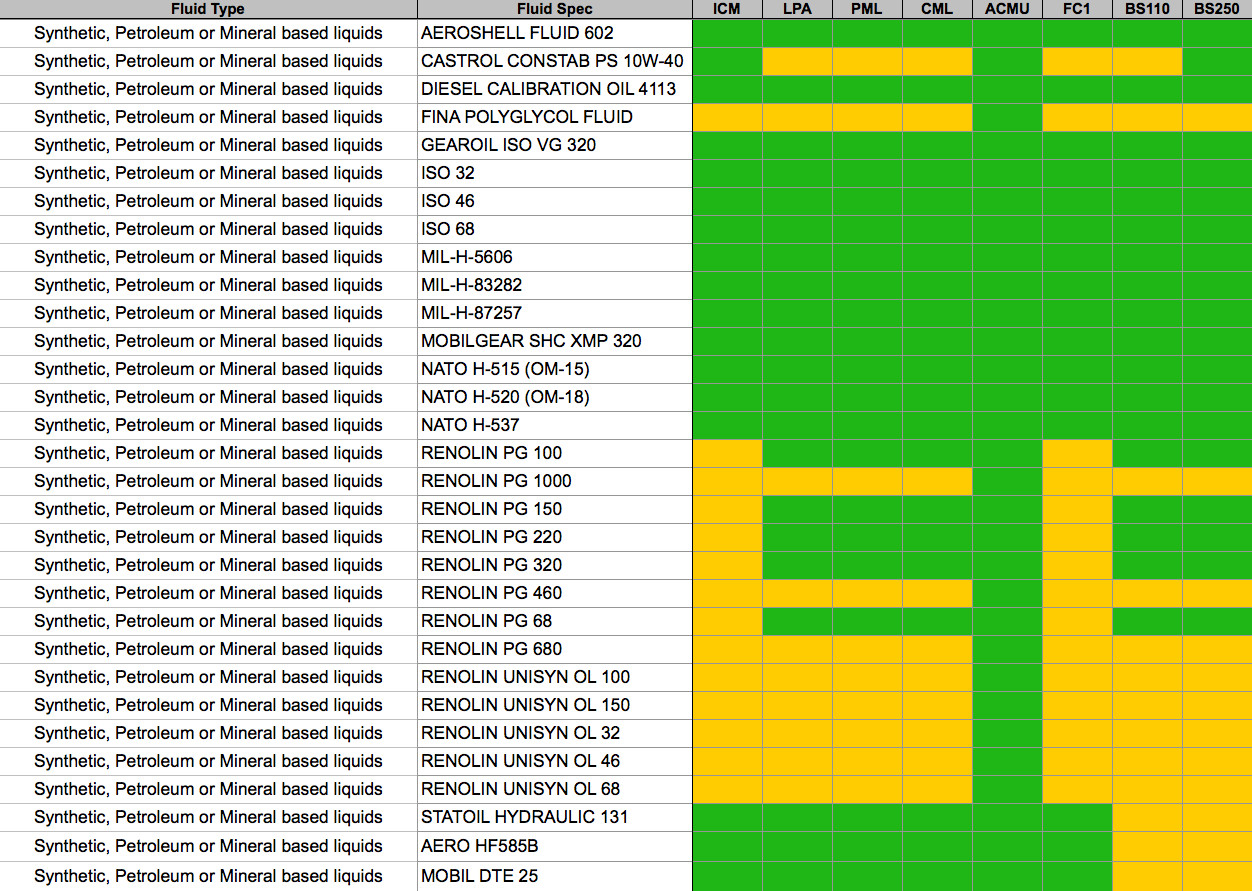Click green FC1 cell in MOBIL DTE 25 row
This screenshot has width=1252, height=891.
[x=1077, y=876]
